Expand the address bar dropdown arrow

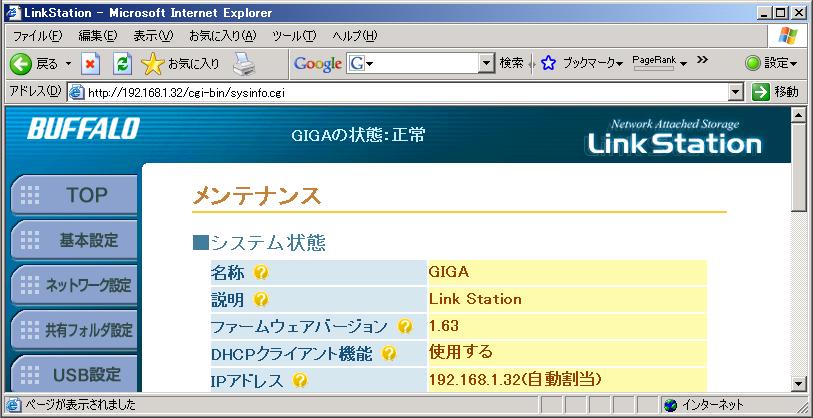[736, 93]
